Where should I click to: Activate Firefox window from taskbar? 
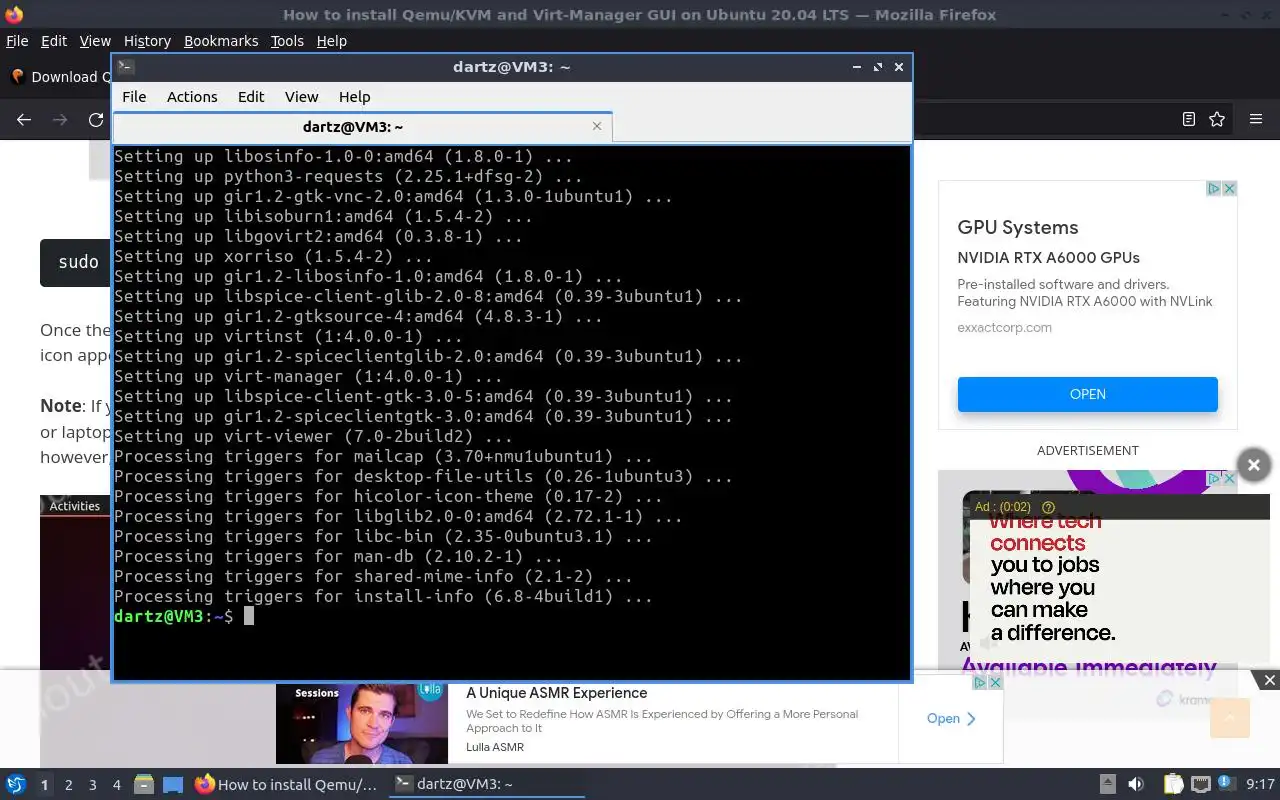point(286,785)
